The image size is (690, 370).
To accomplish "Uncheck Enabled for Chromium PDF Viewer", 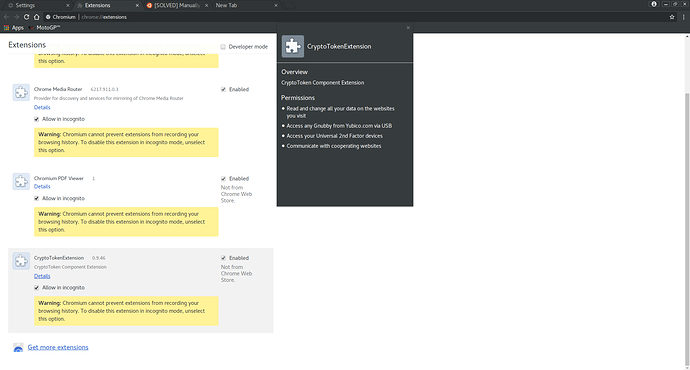I will [x=223, y=179].
